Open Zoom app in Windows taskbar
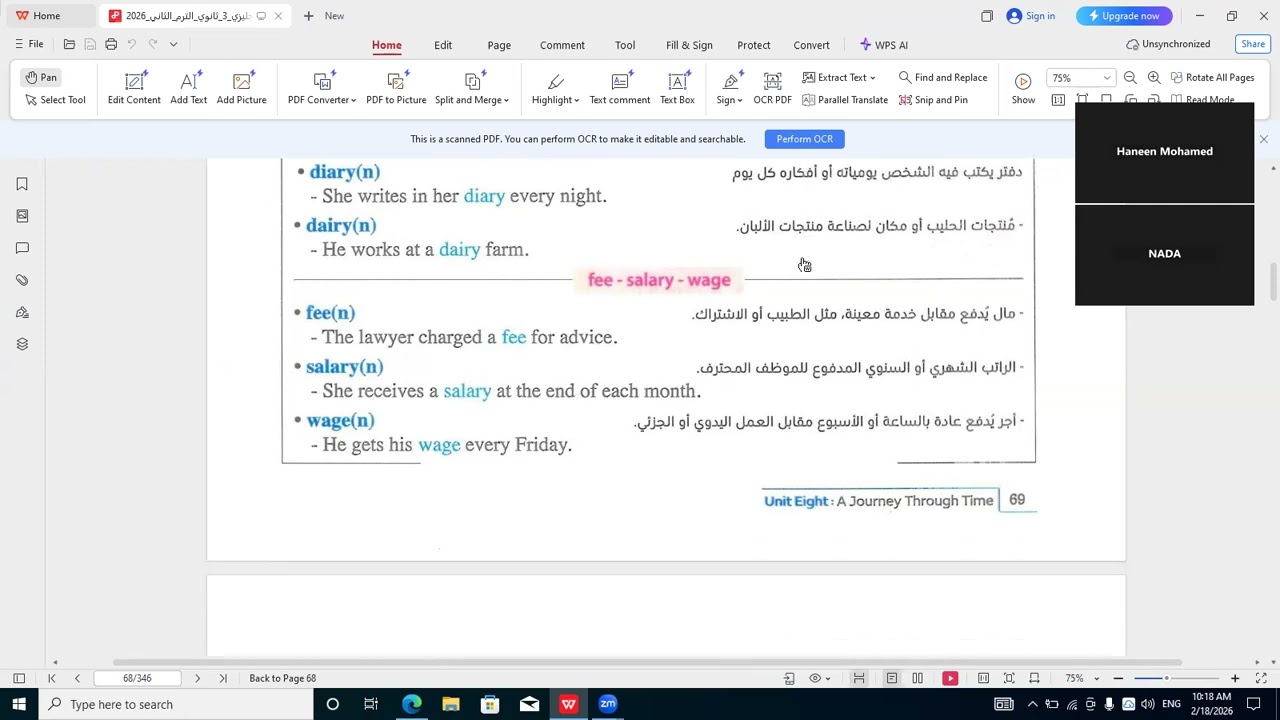The image size is (1280, 720). coord(608,704)
